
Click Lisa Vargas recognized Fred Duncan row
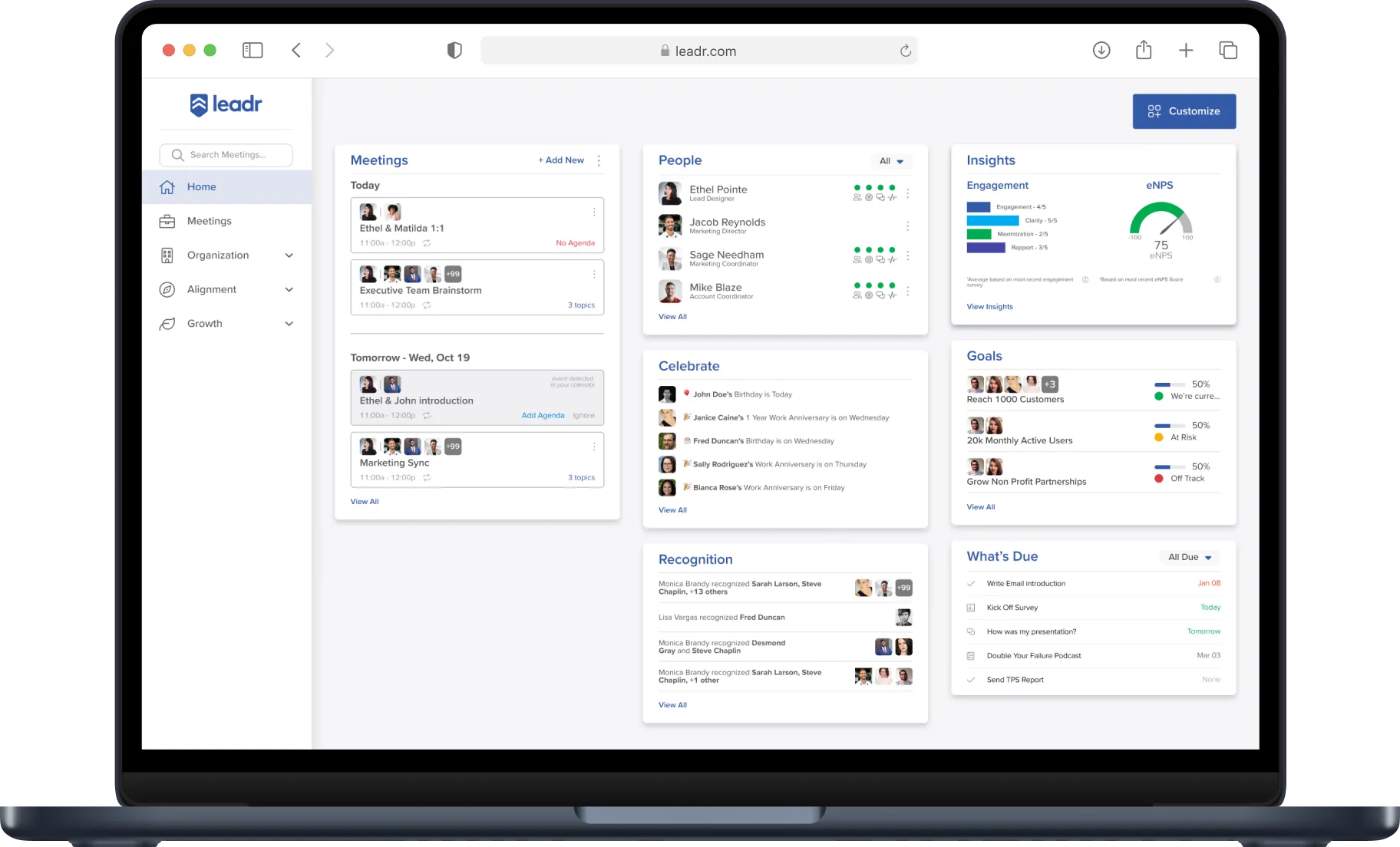(784, 618)
